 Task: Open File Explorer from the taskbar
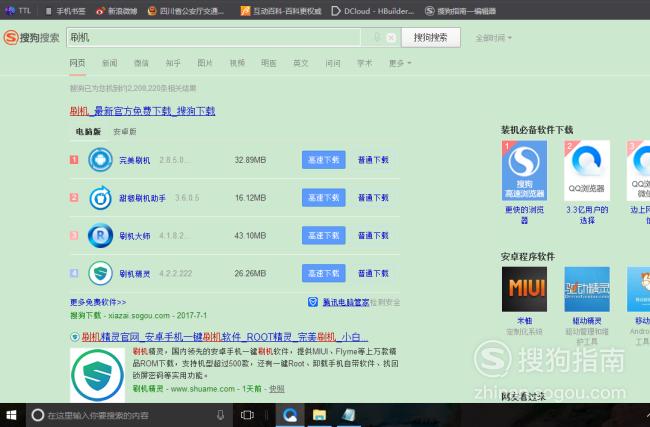319,415
